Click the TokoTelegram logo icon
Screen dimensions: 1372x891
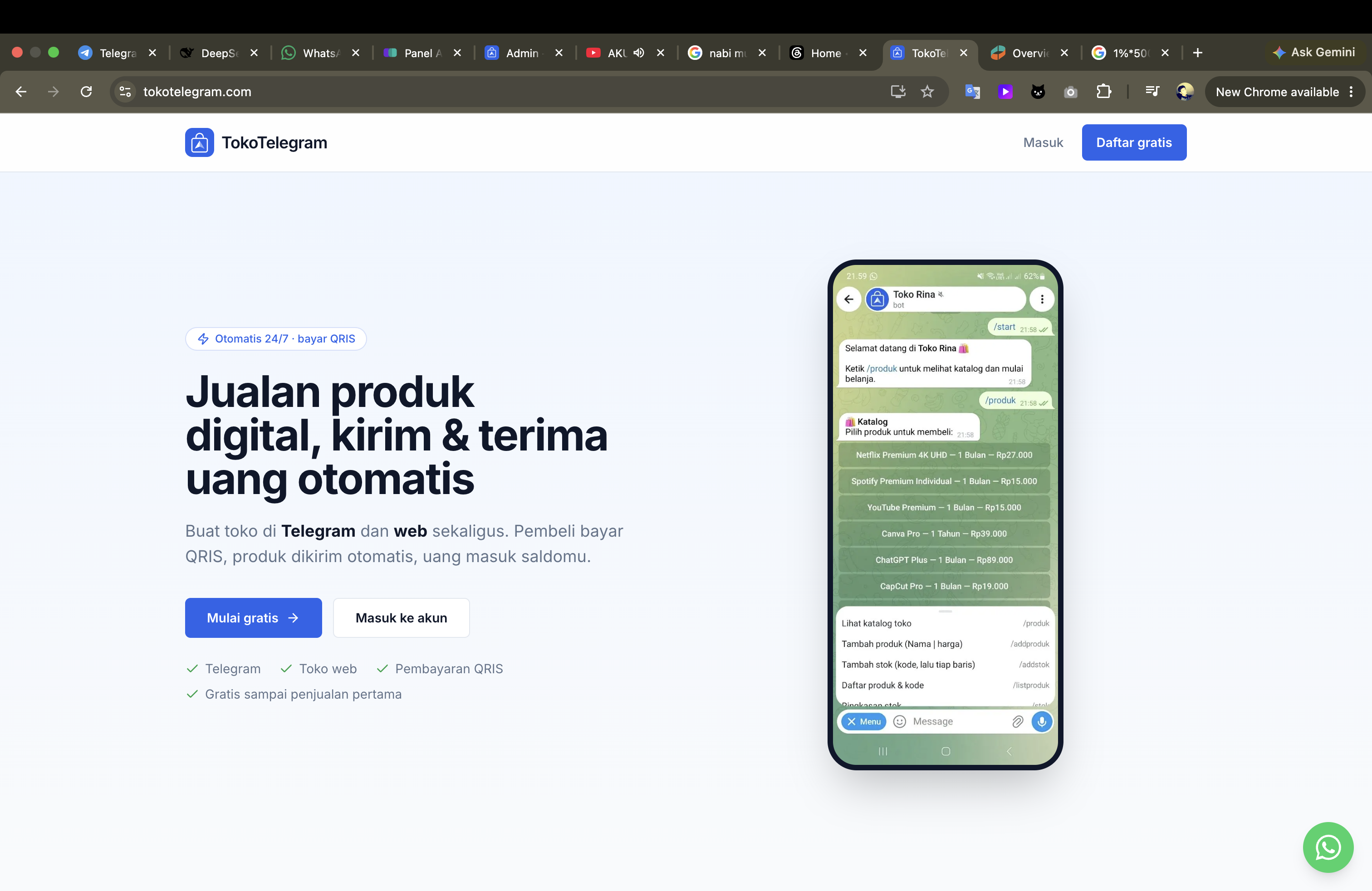click(200, 142)
